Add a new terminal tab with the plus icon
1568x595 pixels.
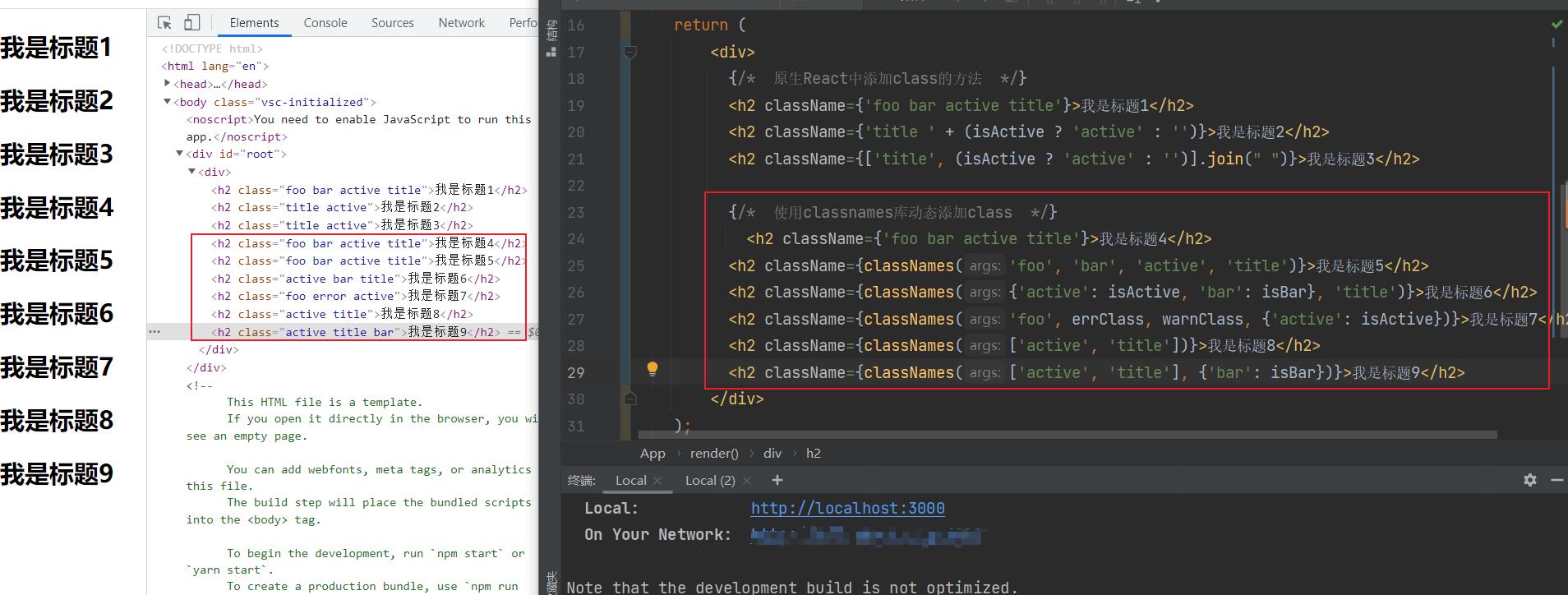[x=777, y=480]
